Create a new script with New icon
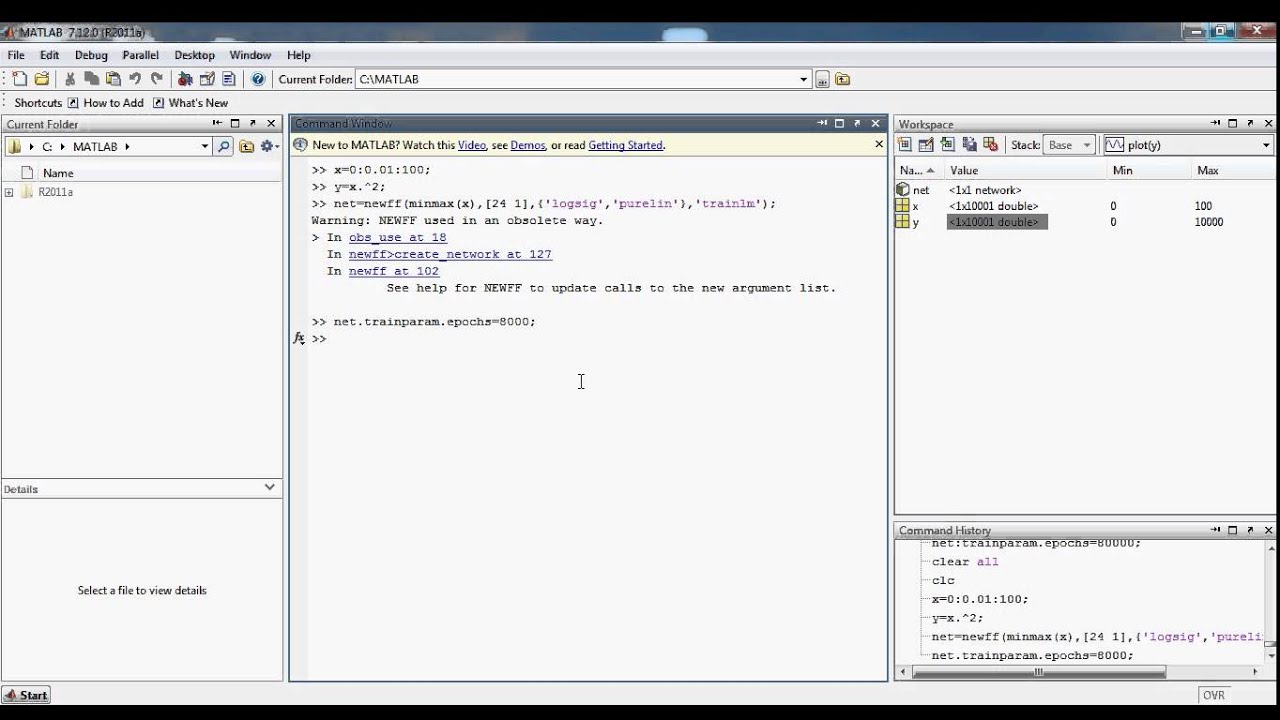This screenshot has width=1280, height=720. pyautogui.click(x=19, y=79)
